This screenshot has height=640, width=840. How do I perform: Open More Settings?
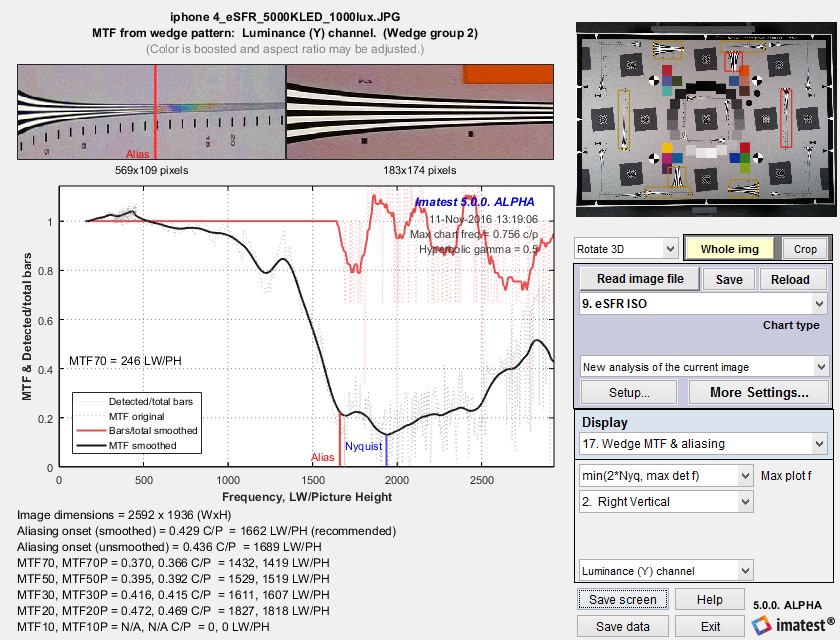(x=759, y=393)
